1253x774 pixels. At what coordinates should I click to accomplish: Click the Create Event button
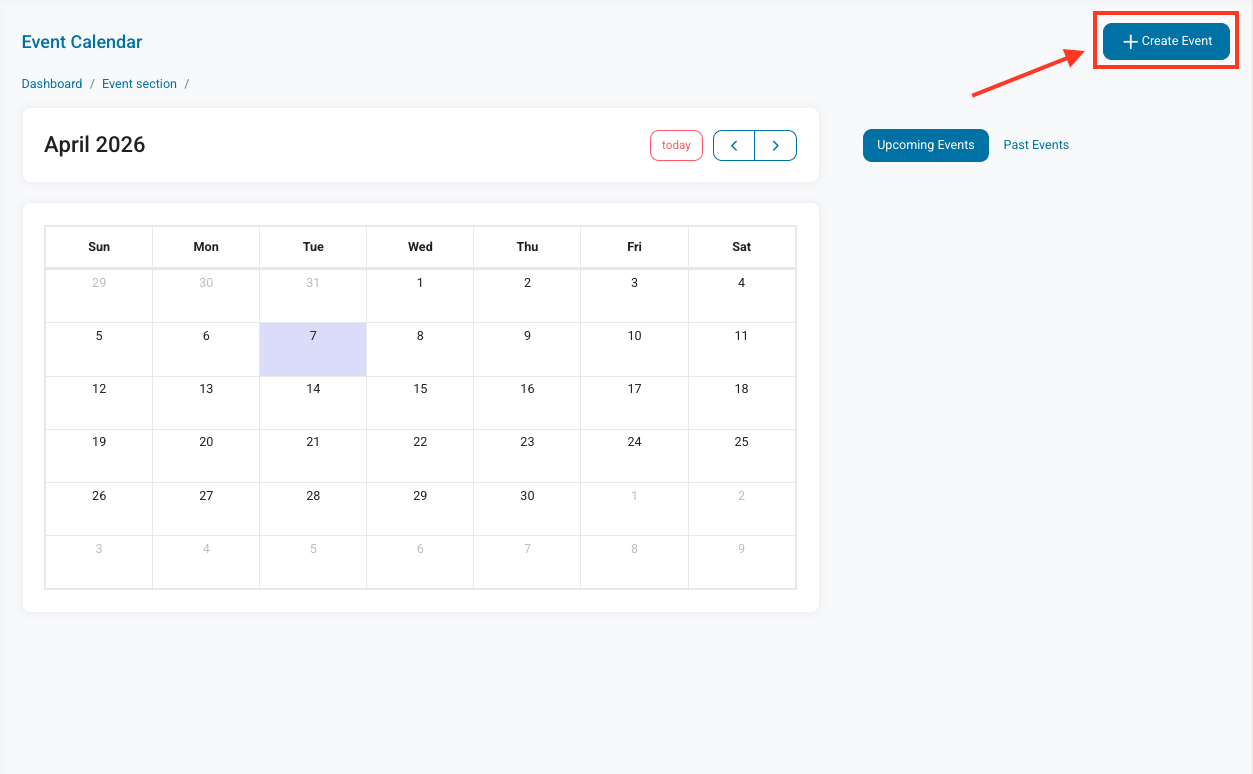point(1166,41)
